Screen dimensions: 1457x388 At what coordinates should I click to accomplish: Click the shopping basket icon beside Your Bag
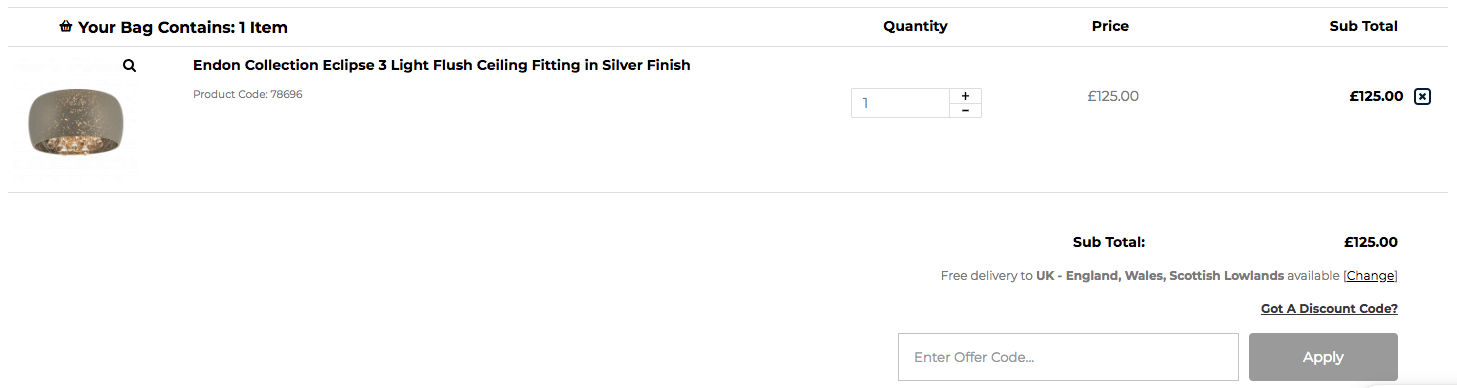66,26
